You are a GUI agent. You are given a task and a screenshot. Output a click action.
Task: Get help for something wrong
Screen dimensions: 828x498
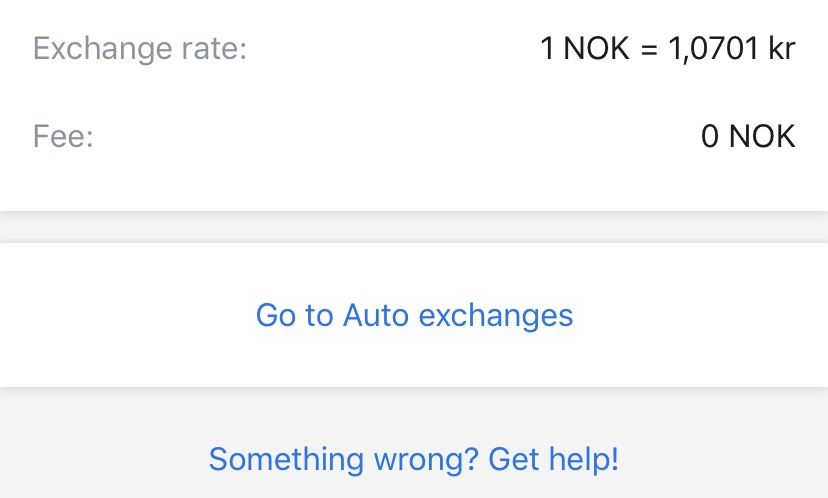click(414, 459)
